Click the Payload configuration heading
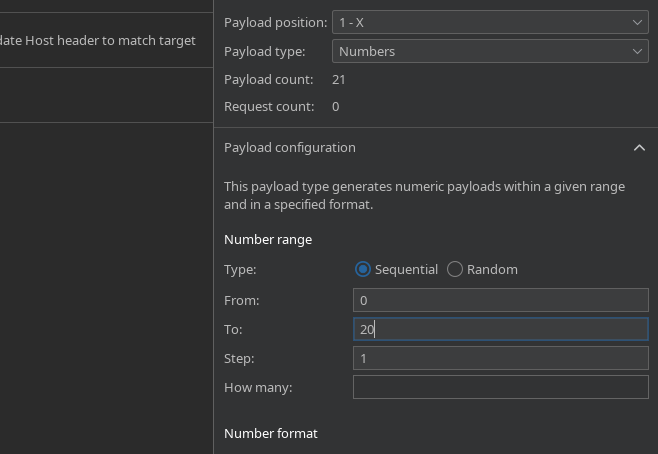The width and height of the screenshot is (658, 454). pyautogui.click(x=289, y=147)
